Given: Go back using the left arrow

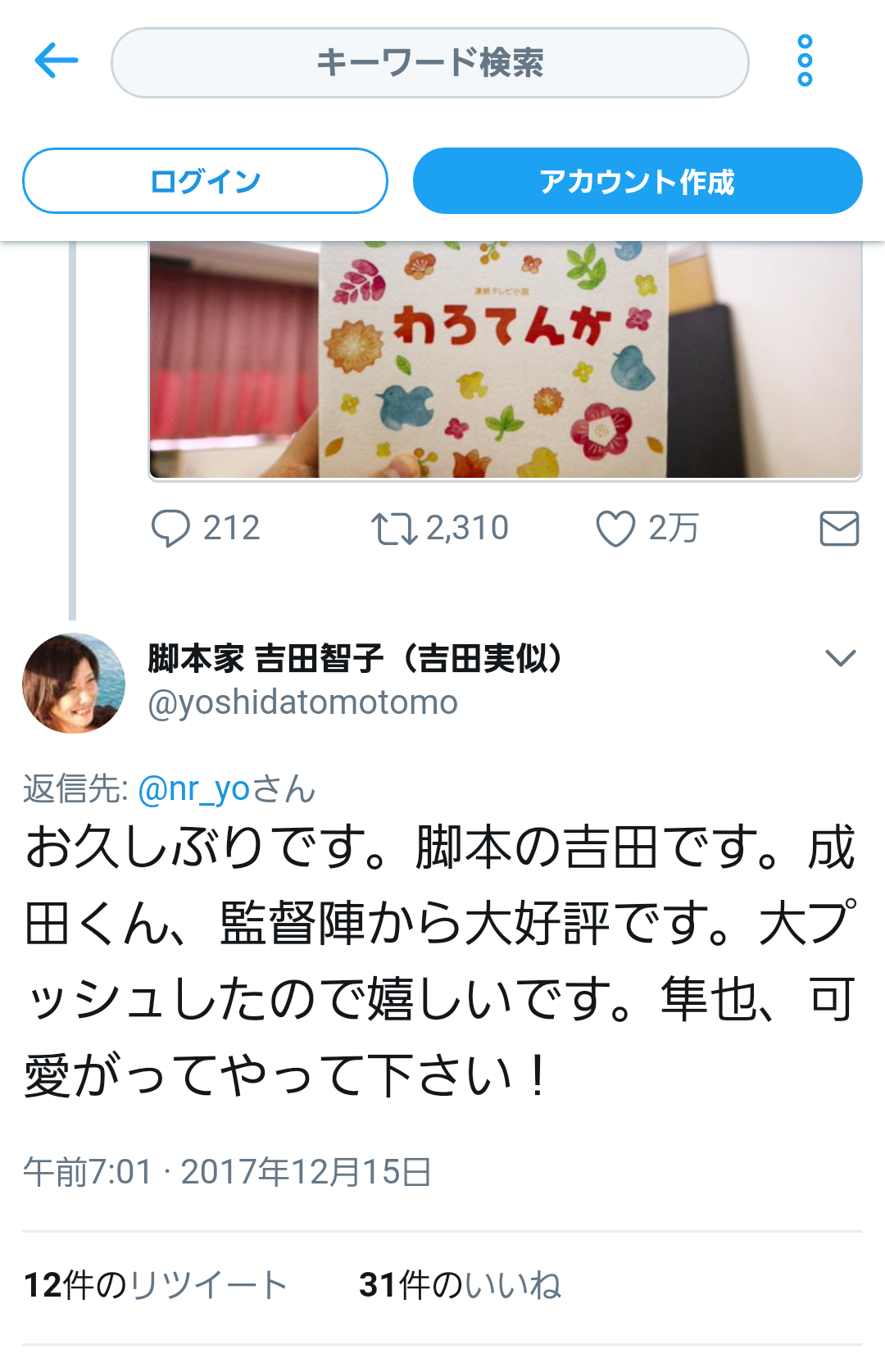Looking at the screenshot, I should pos(56,61).
